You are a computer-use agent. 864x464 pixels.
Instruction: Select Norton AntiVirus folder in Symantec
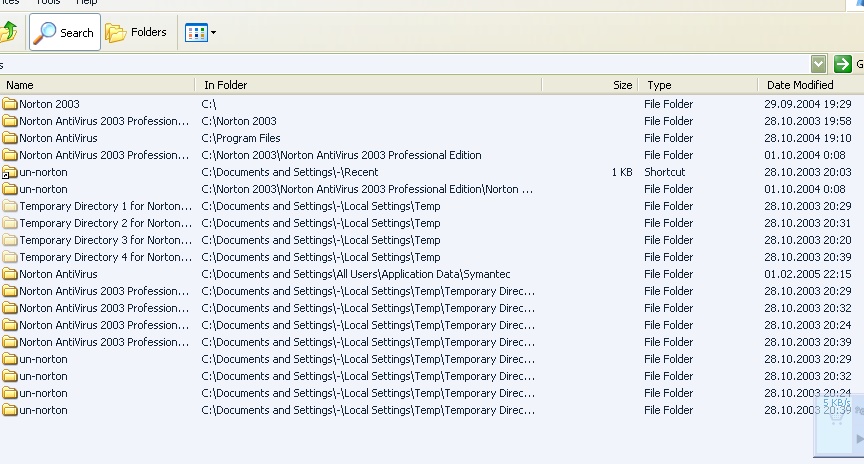pos(58,274)
